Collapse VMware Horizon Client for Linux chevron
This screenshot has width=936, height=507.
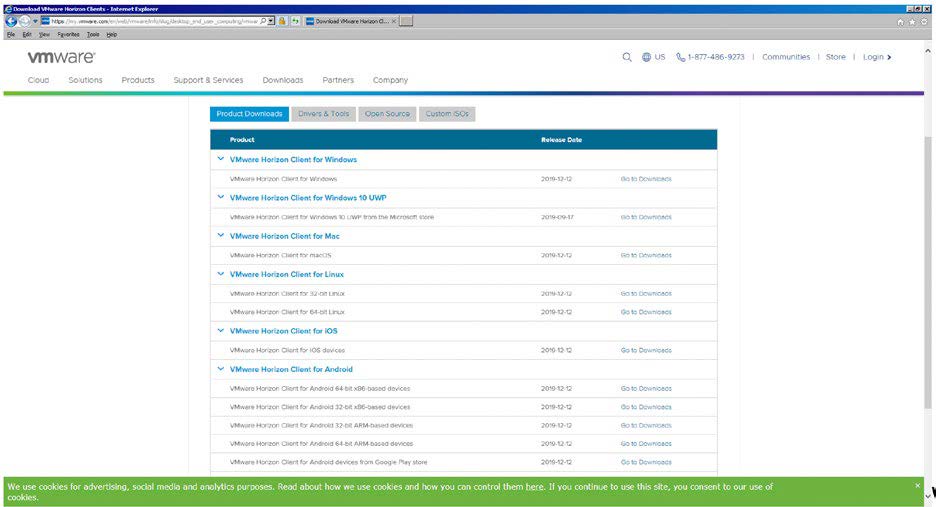pyautogui.click(x=220, y=274)
